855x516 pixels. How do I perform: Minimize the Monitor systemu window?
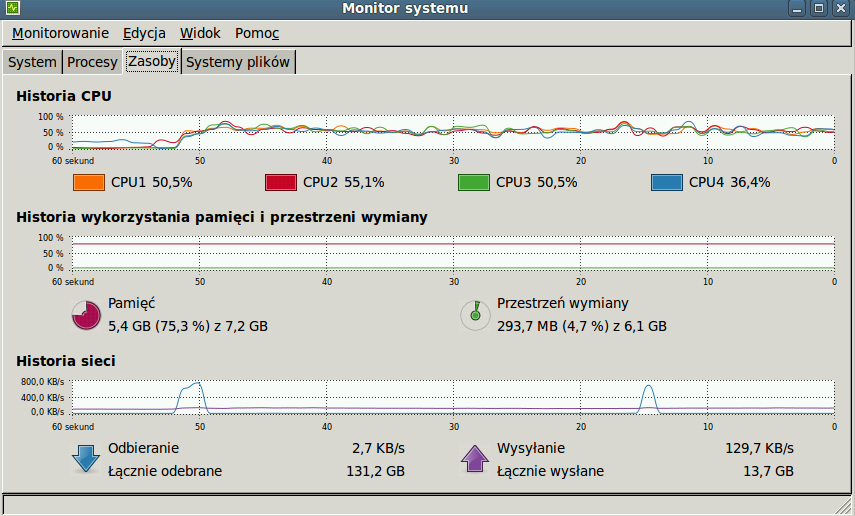pyautogui.click(x=797, y=8)
